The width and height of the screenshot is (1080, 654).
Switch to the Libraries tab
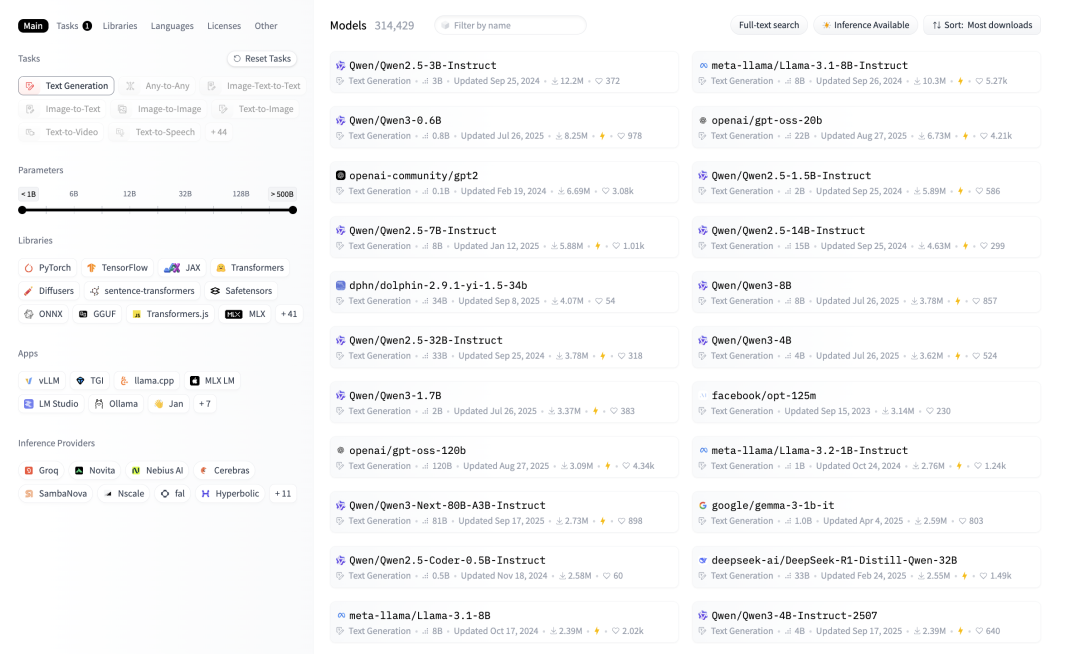pyautogui.click(x=120, y=26)
